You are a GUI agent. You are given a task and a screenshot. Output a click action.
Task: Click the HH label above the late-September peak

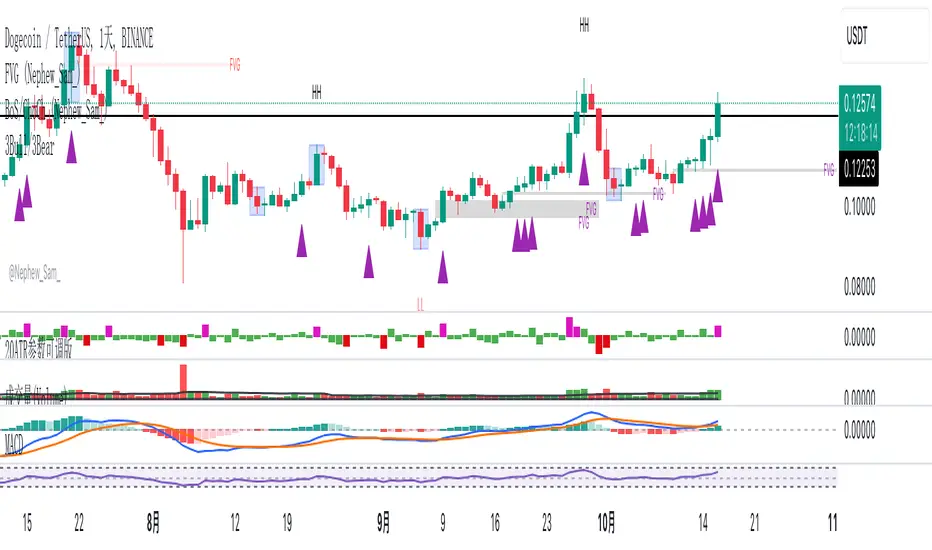[x=584, y=25]
